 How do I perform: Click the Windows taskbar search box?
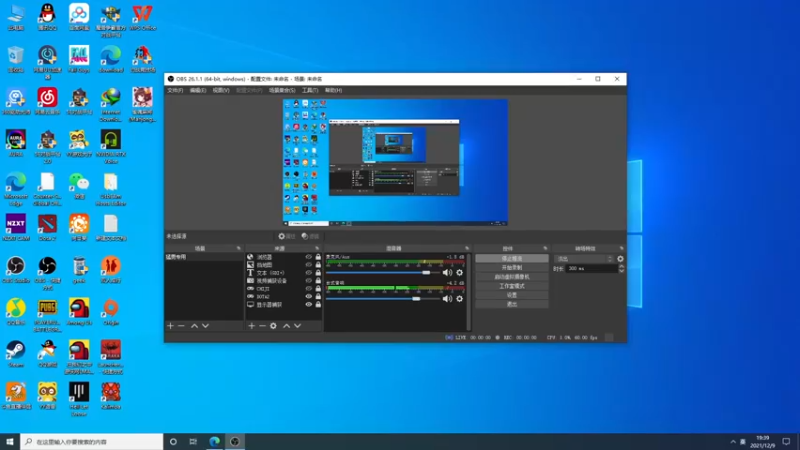tap(91, 442)
